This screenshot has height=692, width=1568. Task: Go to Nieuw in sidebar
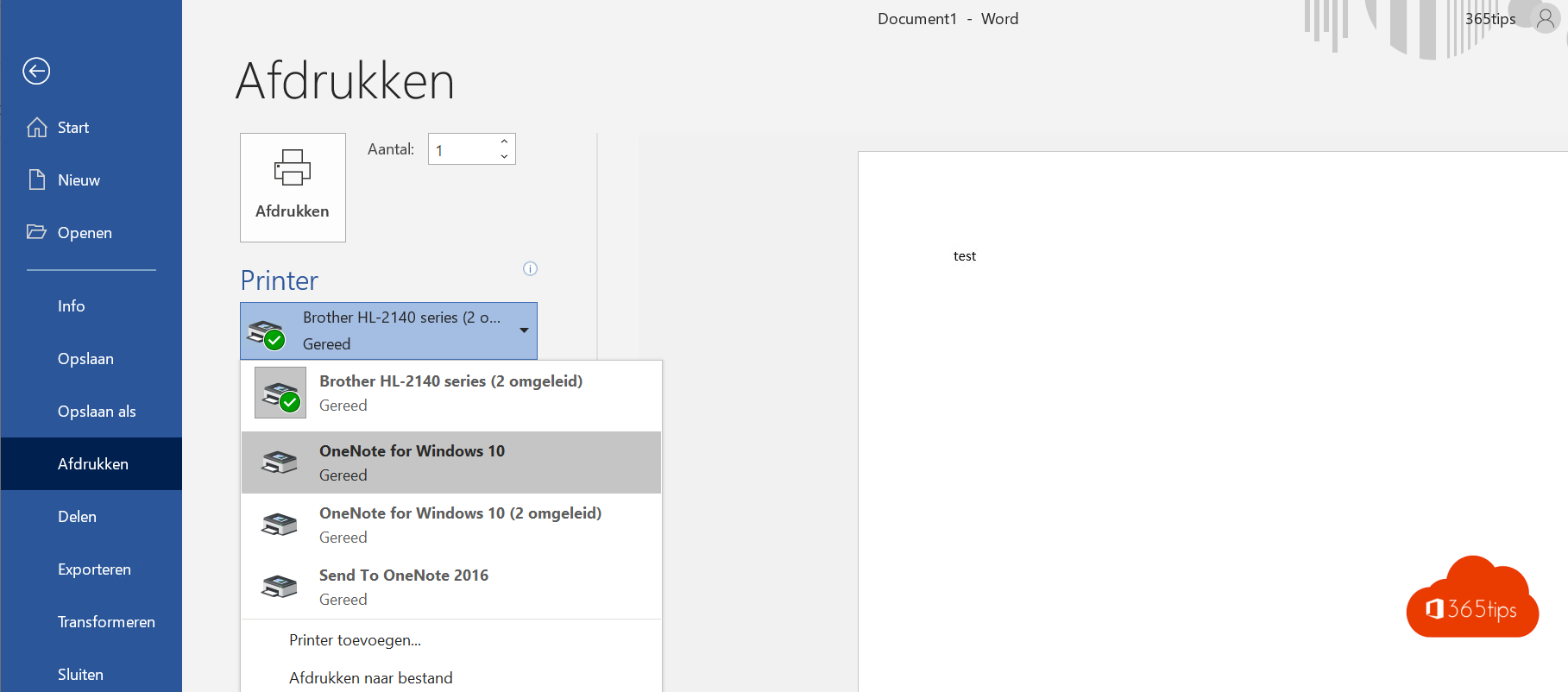click(x=91, y=180)
